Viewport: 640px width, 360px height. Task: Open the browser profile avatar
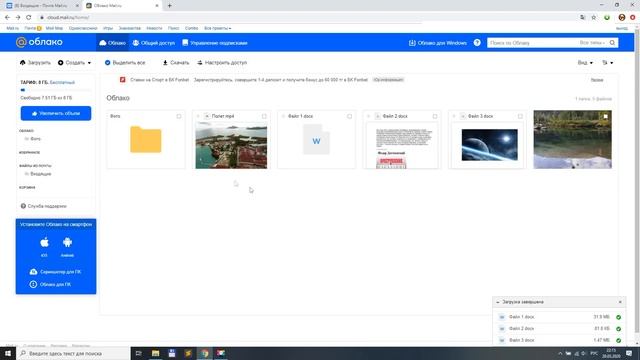click(x=622, y=17)
